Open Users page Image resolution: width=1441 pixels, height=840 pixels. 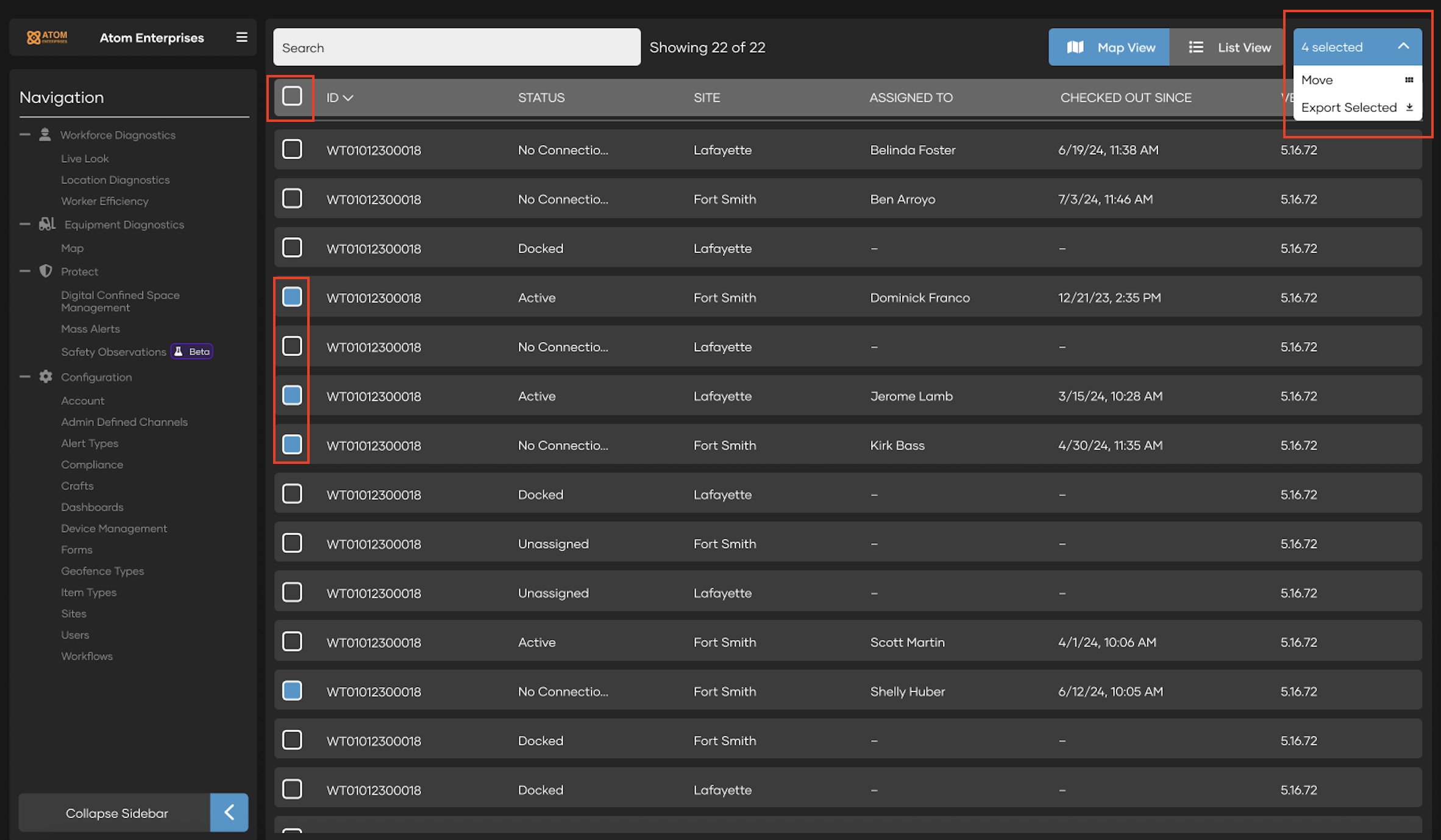[75, 635]
